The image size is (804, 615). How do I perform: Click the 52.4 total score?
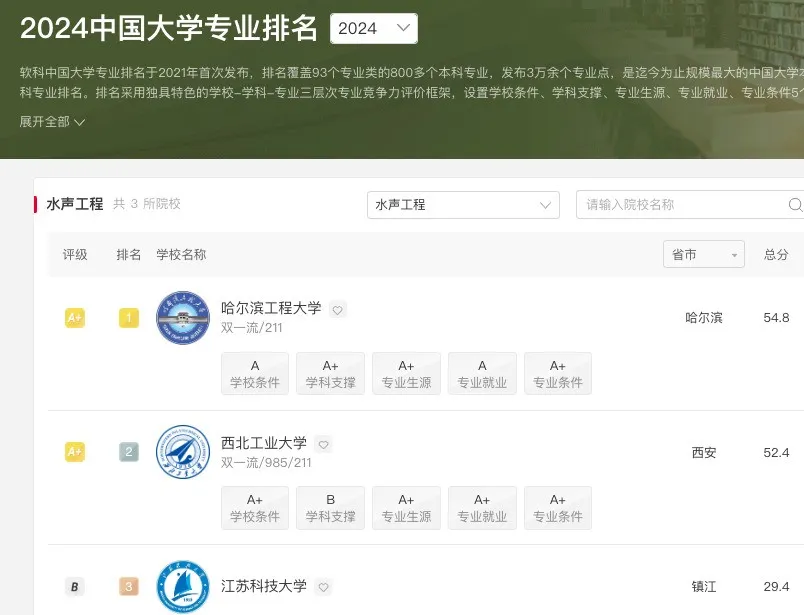[776, 452]
